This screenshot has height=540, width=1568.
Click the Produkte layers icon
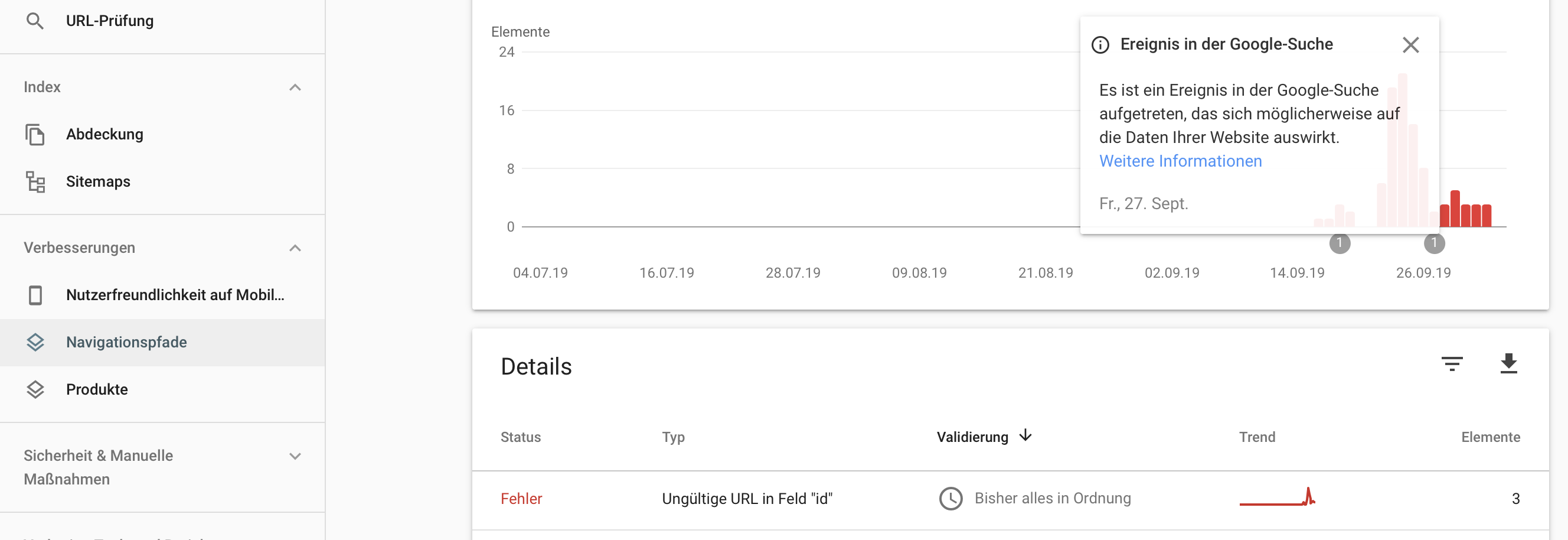[35, 389]
